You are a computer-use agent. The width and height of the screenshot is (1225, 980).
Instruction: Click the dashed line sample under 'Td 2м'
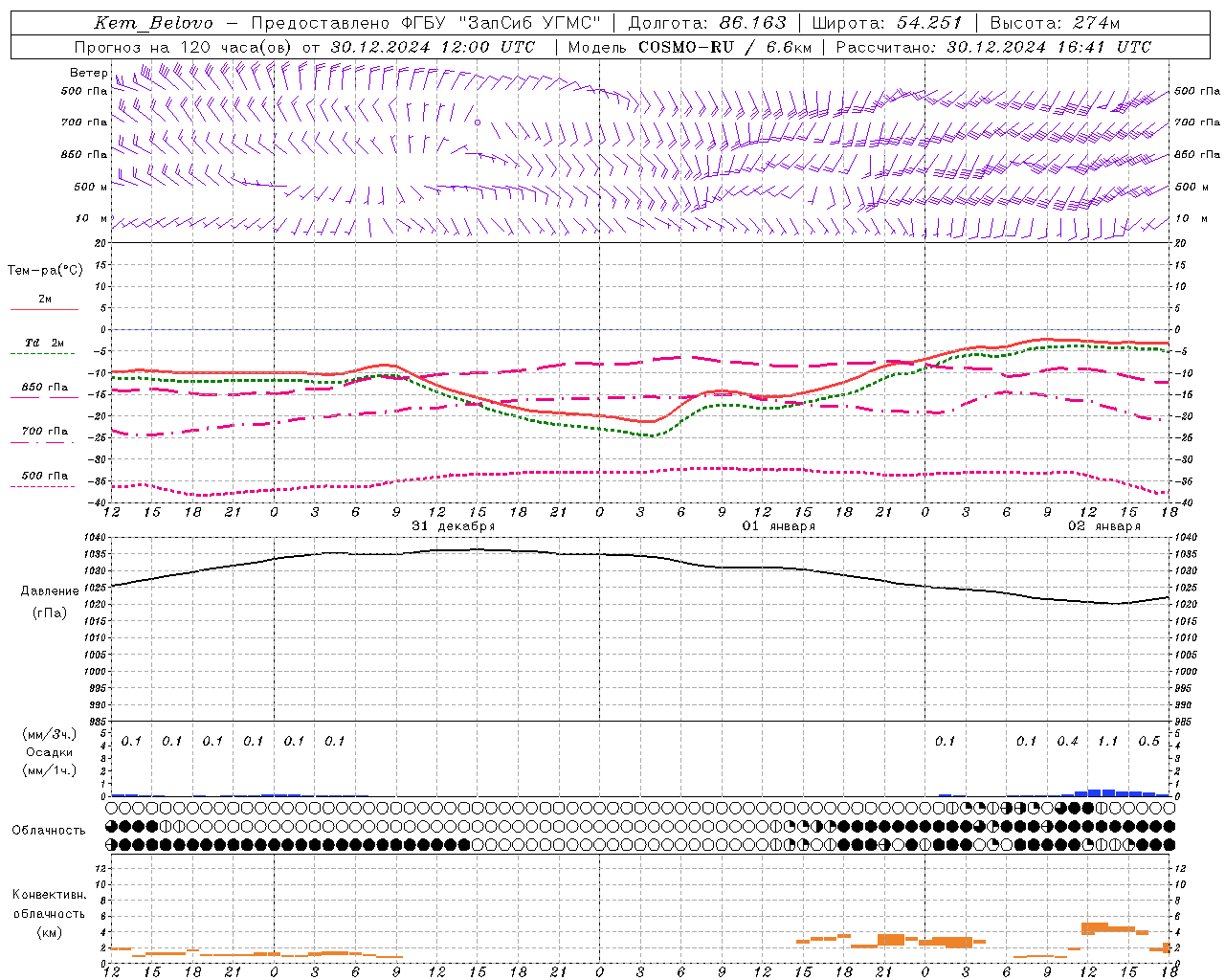43,354
